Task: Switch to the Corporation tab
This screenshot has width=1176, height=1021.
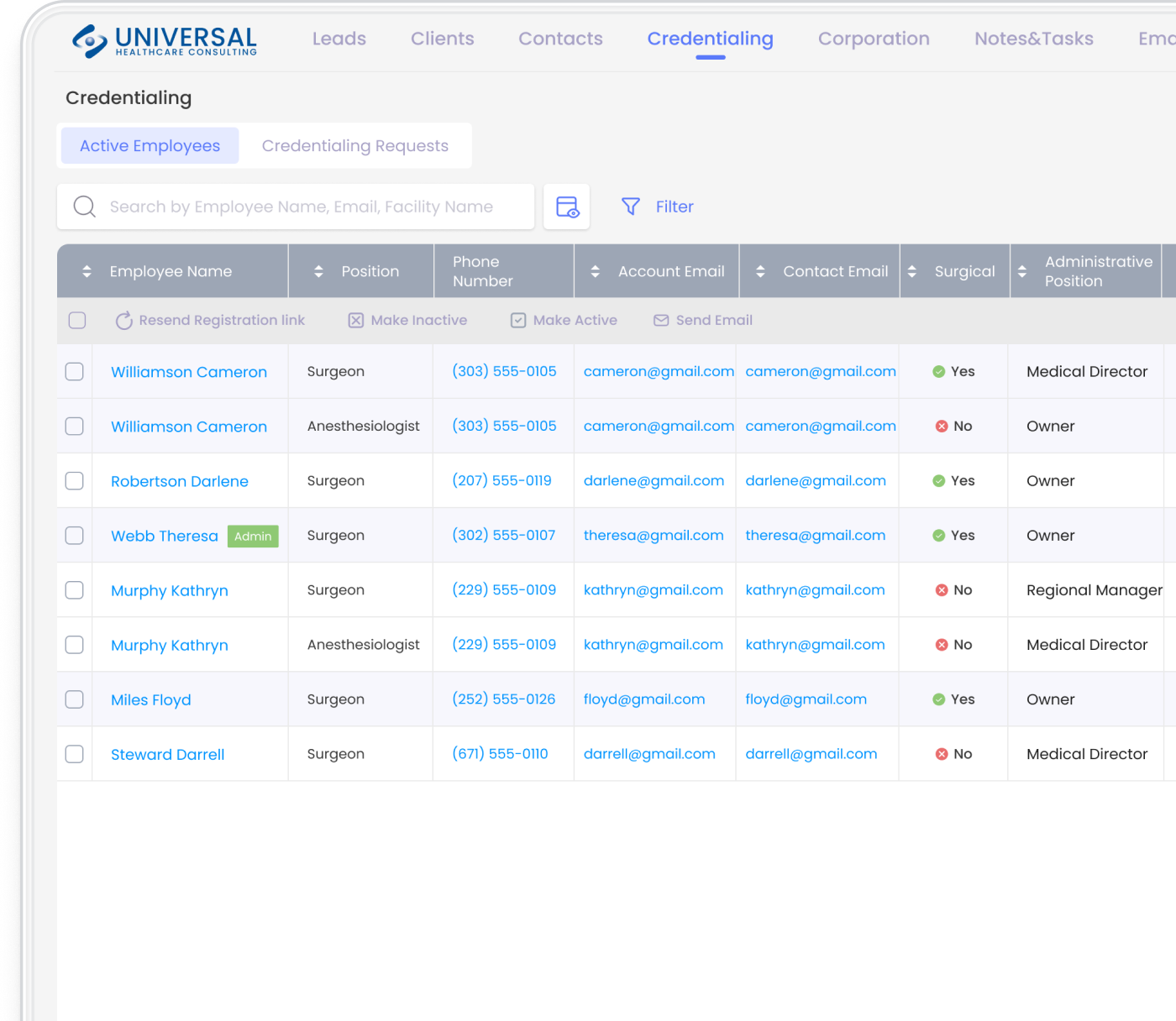Action: tap(874, 39)
